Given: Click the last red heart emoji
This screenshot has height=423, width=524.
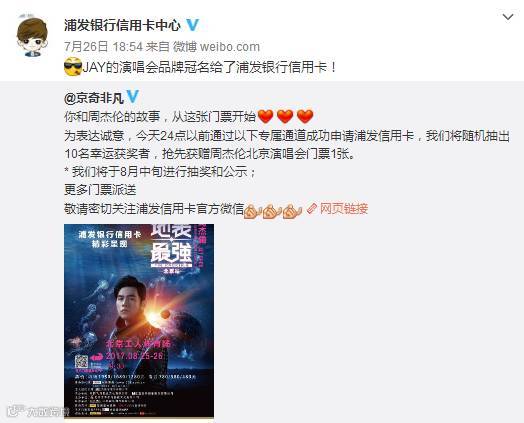Looking at the screenshot, I should 305,116.
